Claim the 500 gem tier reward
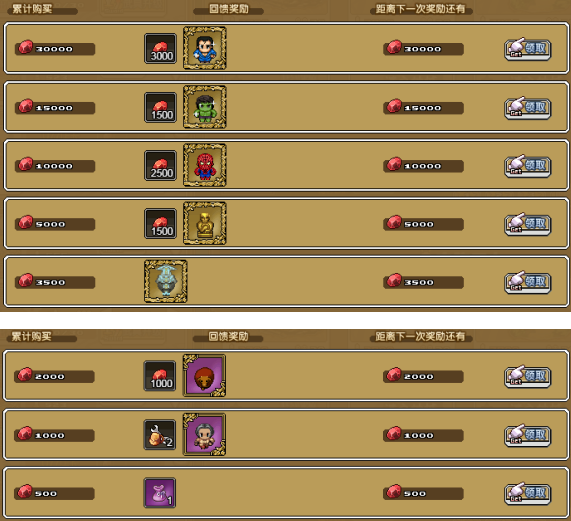The width and height of the screenshot is (571, 521). [528, 494]
